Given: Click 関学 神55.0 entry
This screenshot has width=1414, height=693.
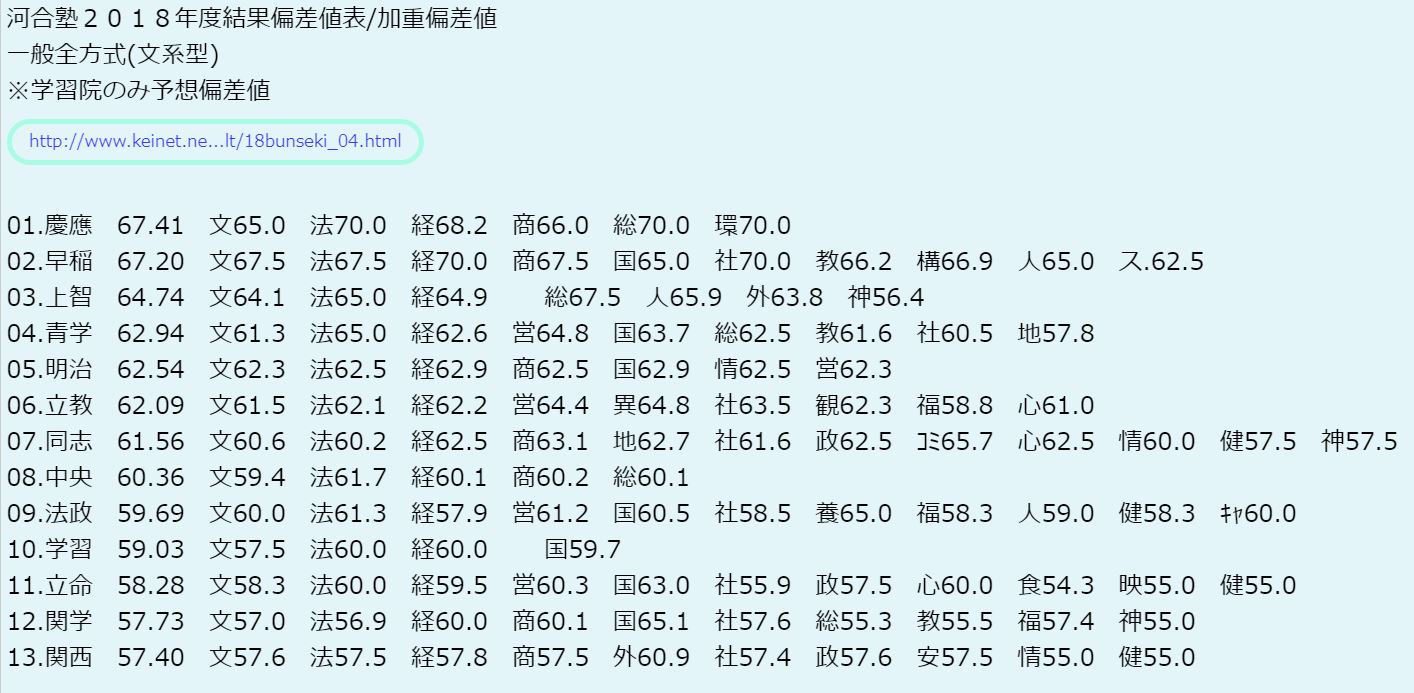Looking at the screenshot, I should 1157,622.
